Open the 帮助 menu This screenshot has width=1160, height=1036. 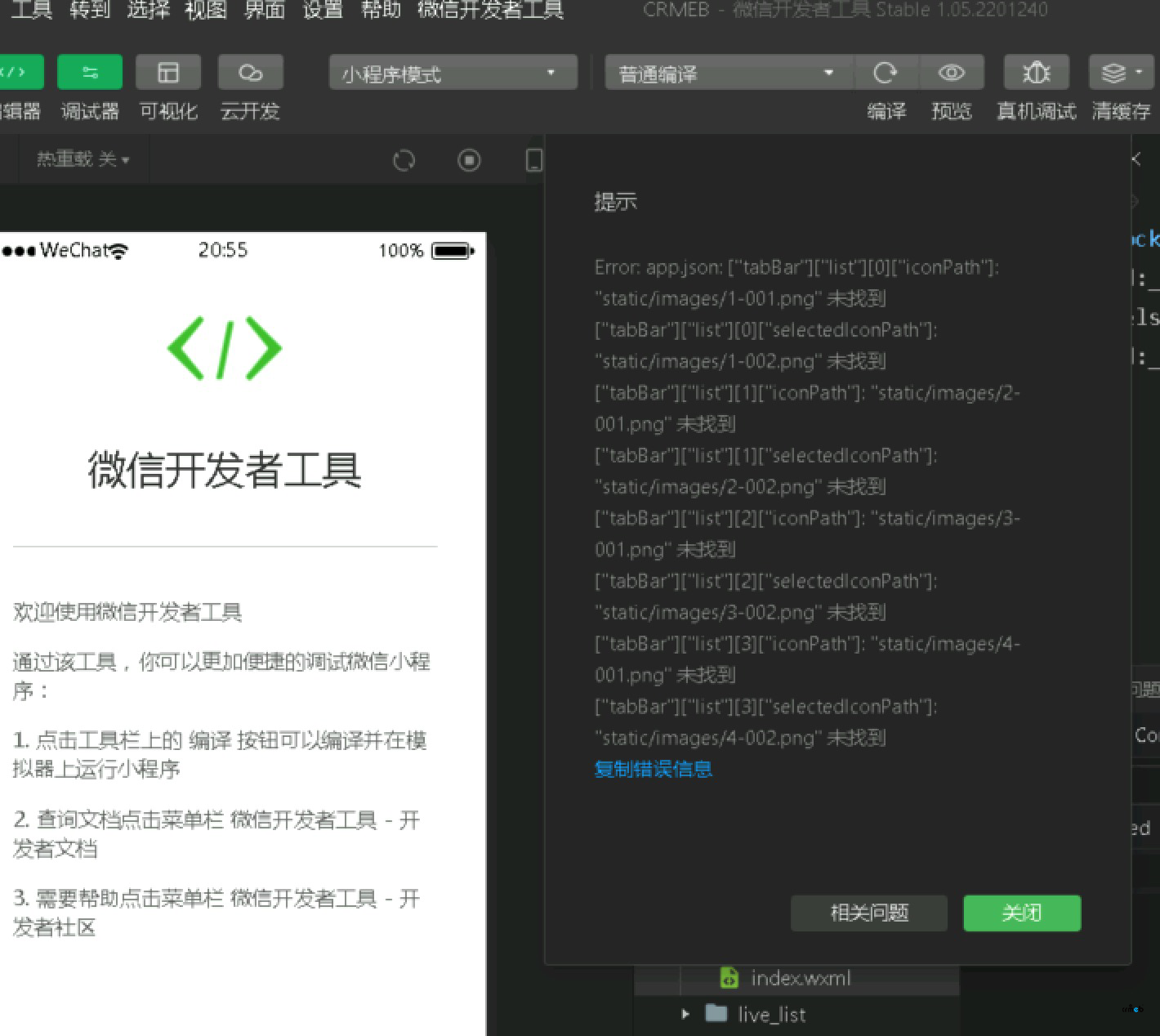tap(381, 10)
